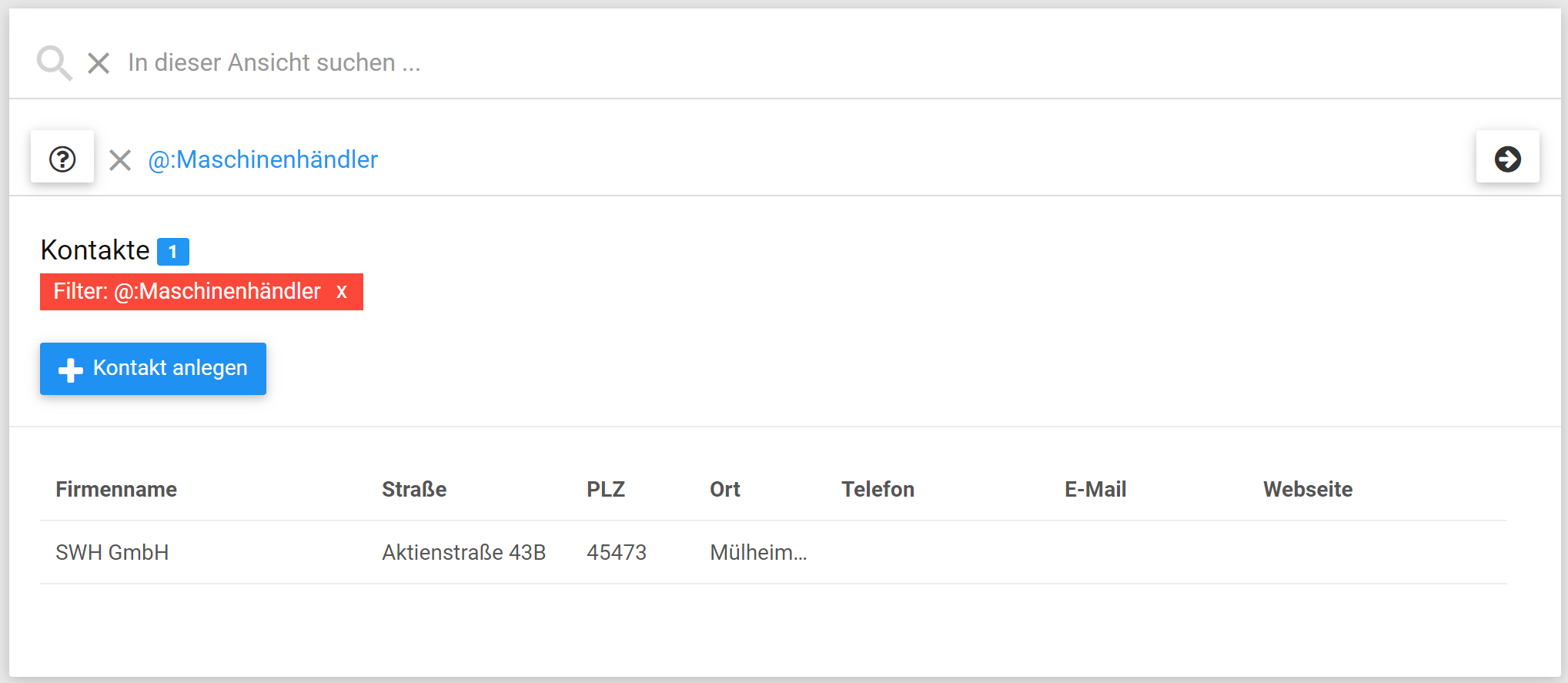Sort by PLZ column header
Image resolution: width=1568 pixels, height=683 pixels.
tap(606, 489)
